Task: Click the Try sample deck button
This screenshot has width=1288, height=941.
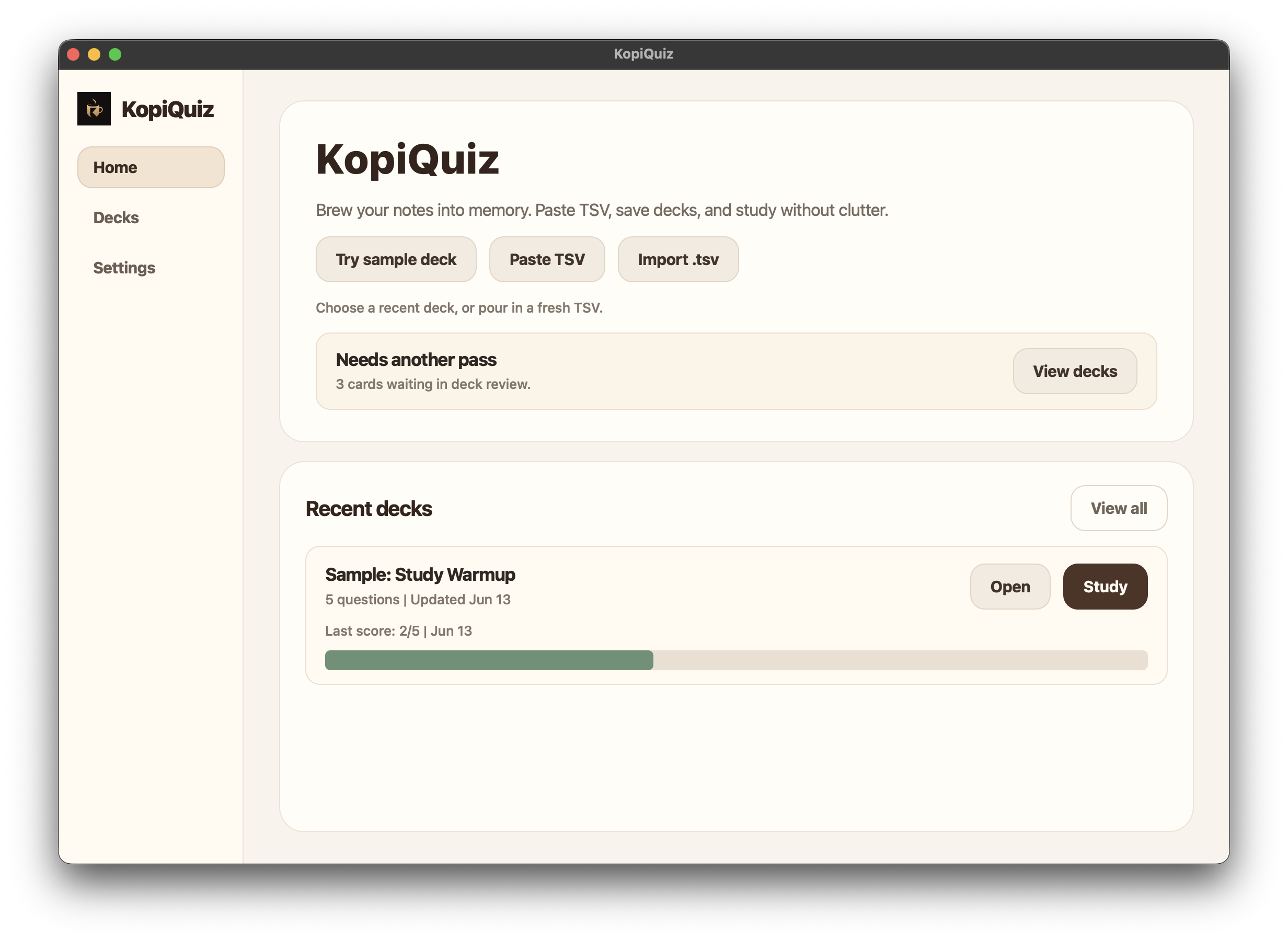Action: (396, 260)
